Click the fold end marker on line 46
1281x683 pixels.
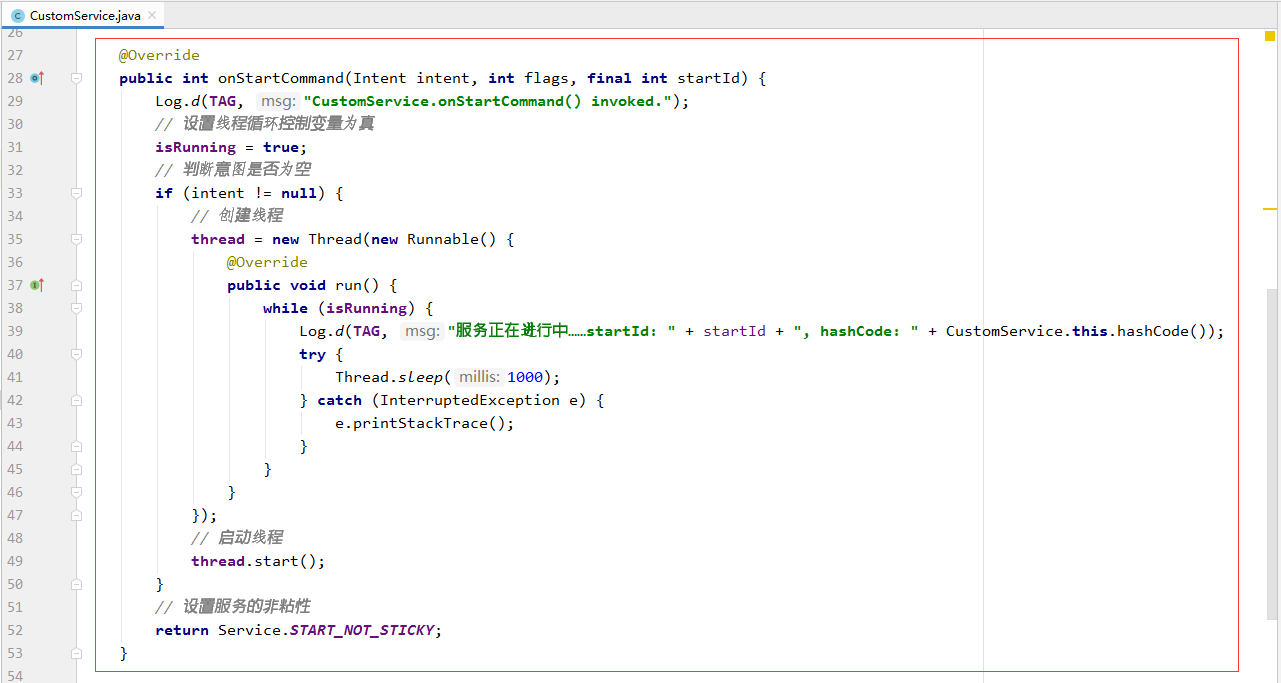click(x=76, y=492)
